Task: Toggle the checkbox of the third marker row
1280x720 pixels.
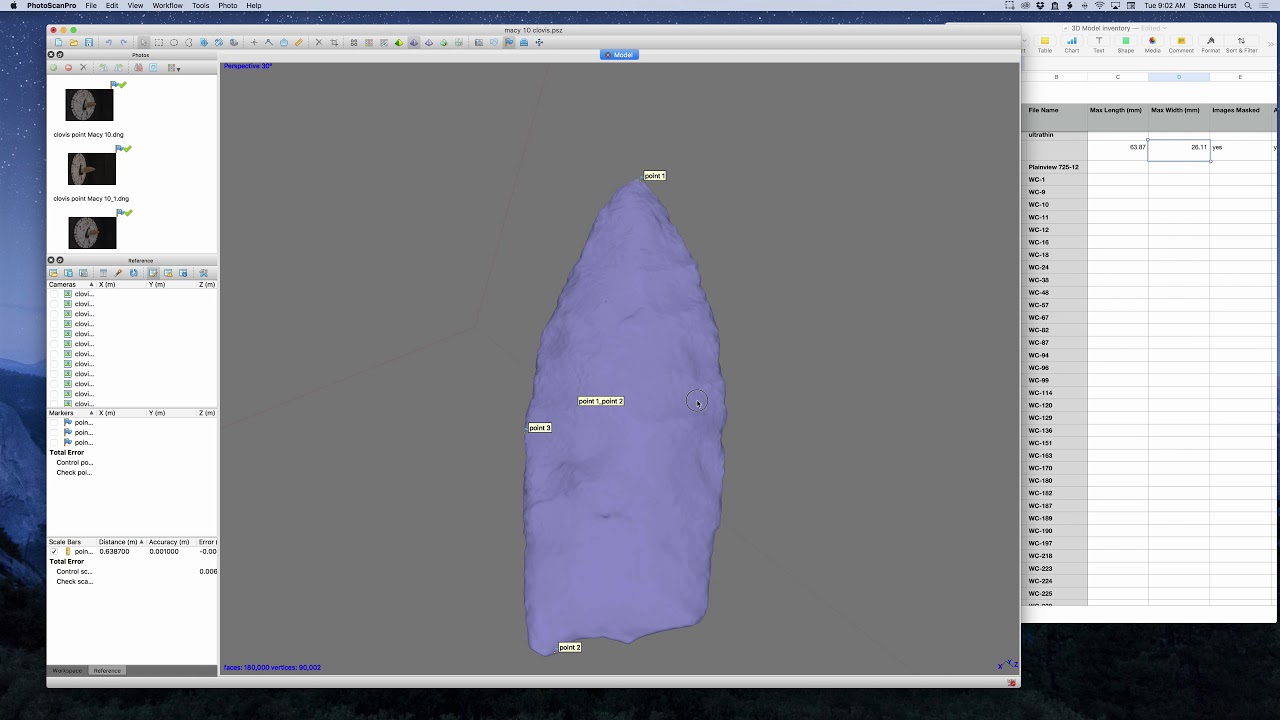Action: (54, 442)
